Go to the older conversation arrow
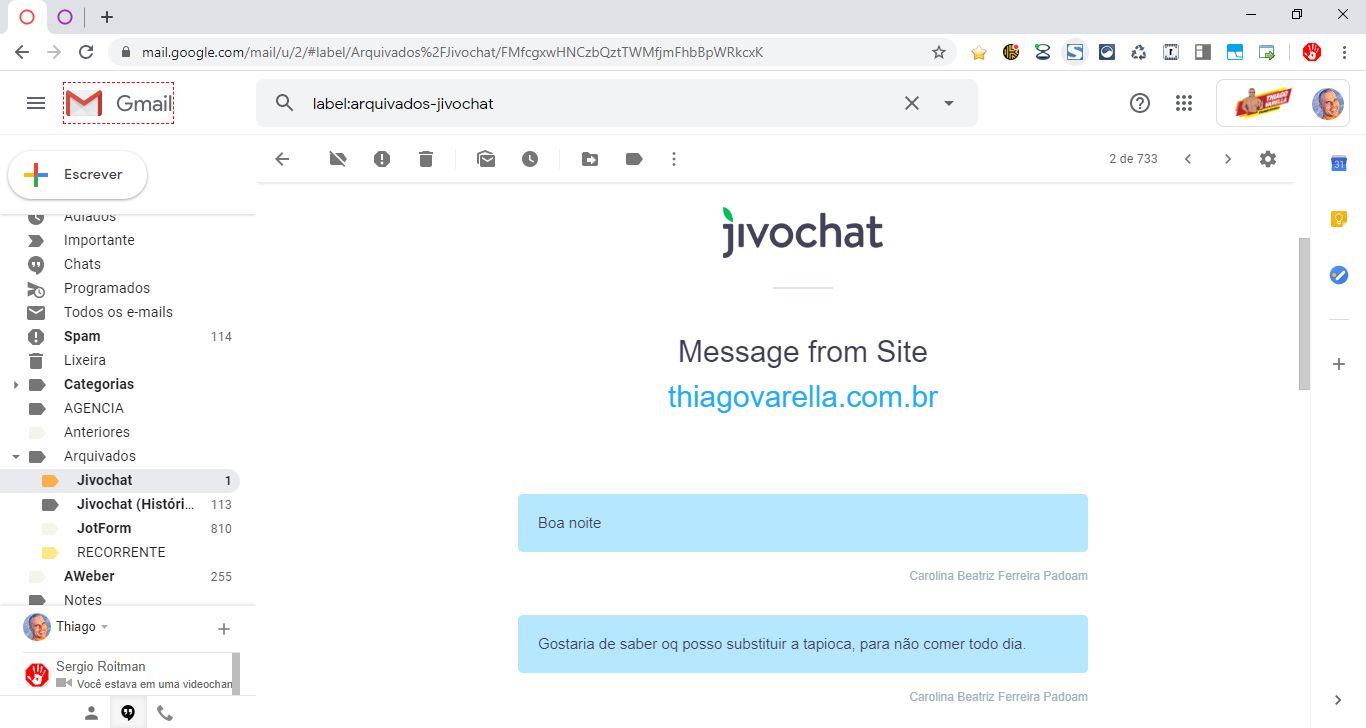 1228,159
